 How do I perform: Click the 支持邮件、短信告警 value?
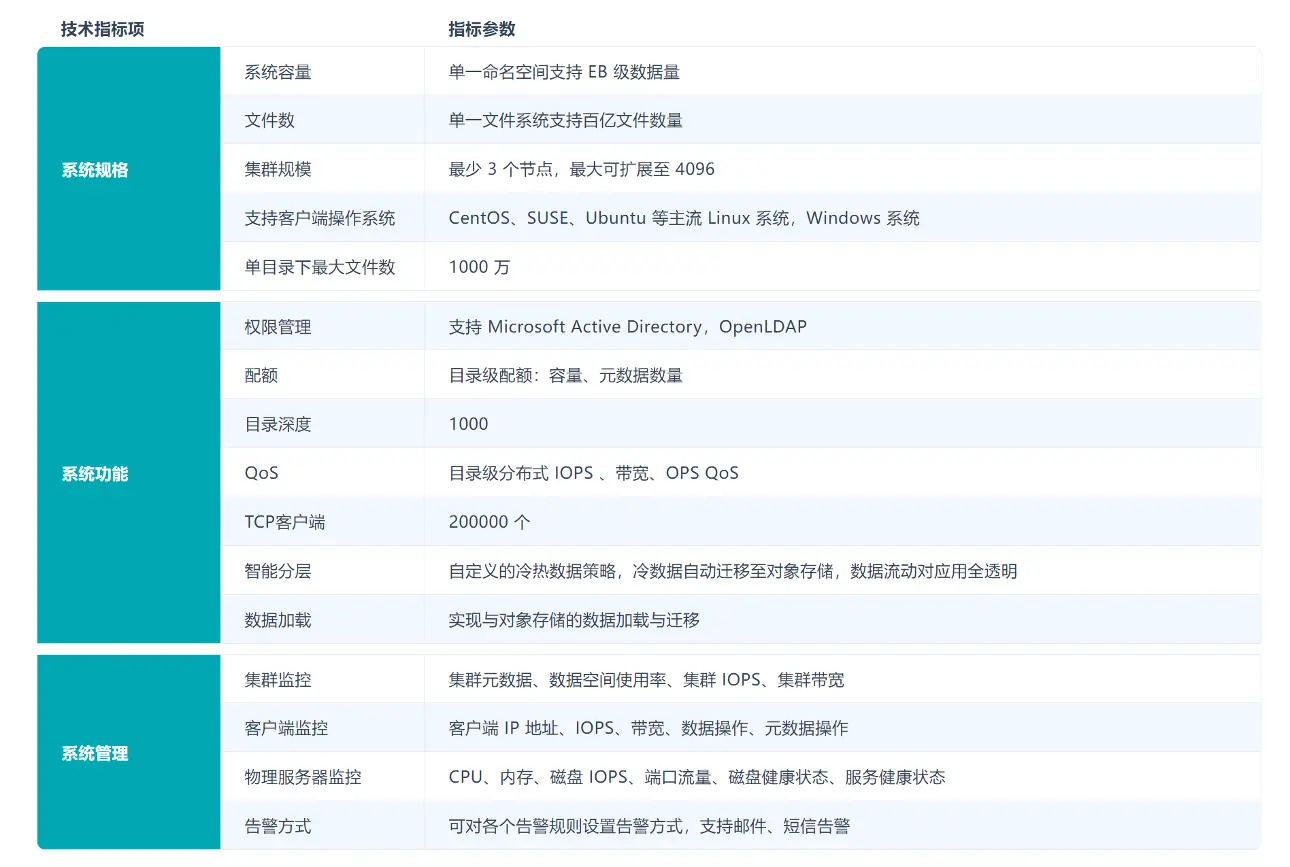pos(650,826)
